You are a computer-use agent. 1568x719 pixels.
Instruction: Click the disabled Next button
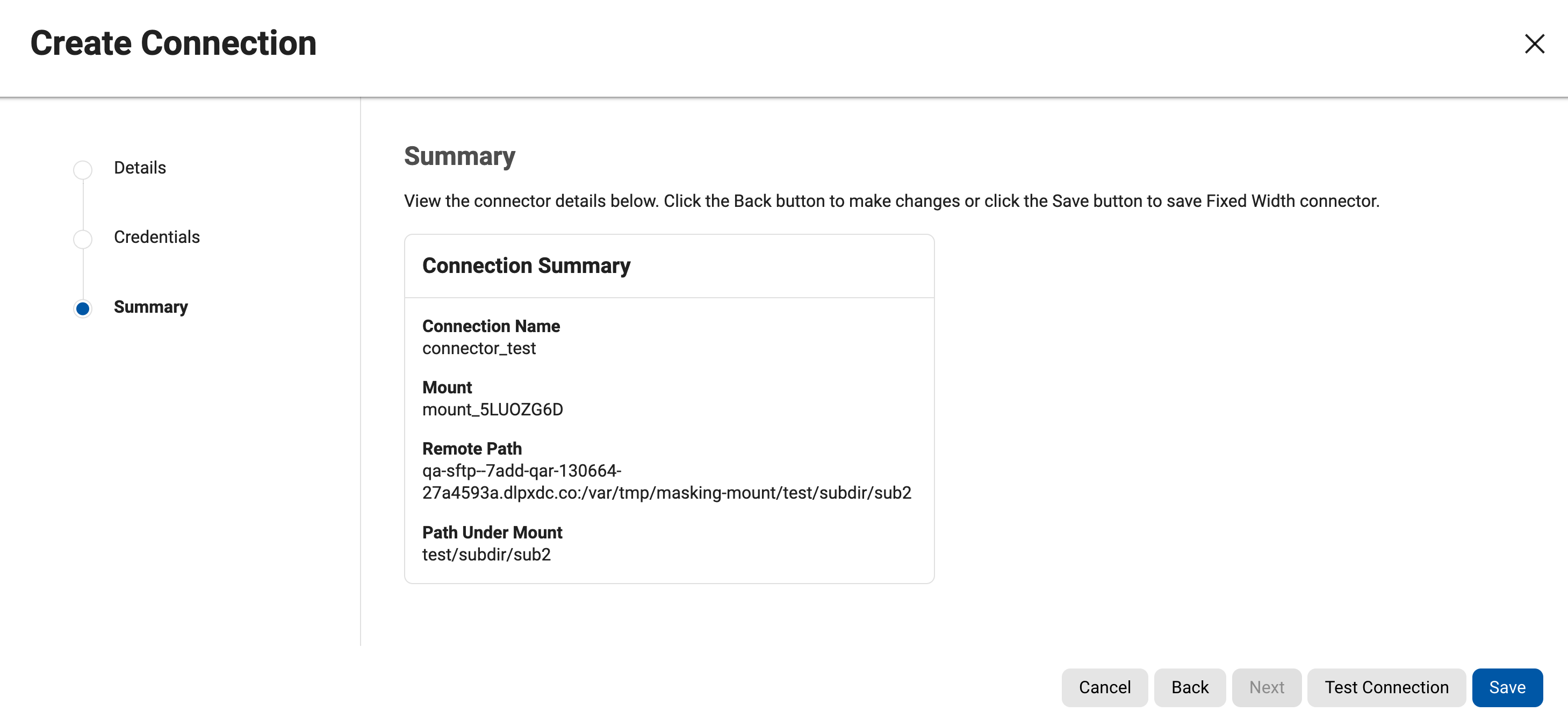[x=1266, y=687]
